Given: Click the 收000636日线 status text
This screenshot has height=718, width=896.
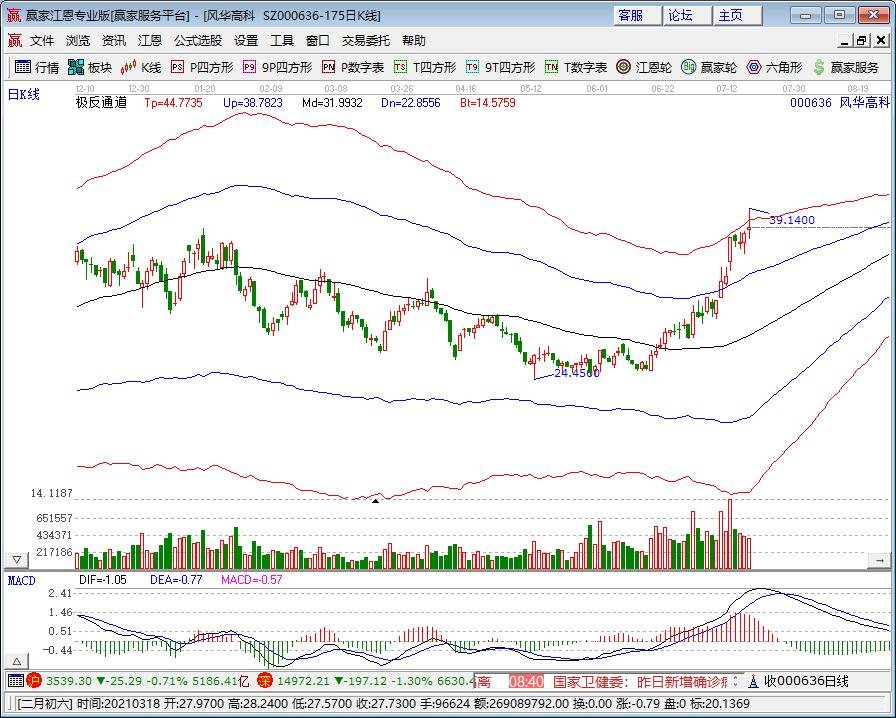Looking at the screenshot, I should (x=806, y=681).
